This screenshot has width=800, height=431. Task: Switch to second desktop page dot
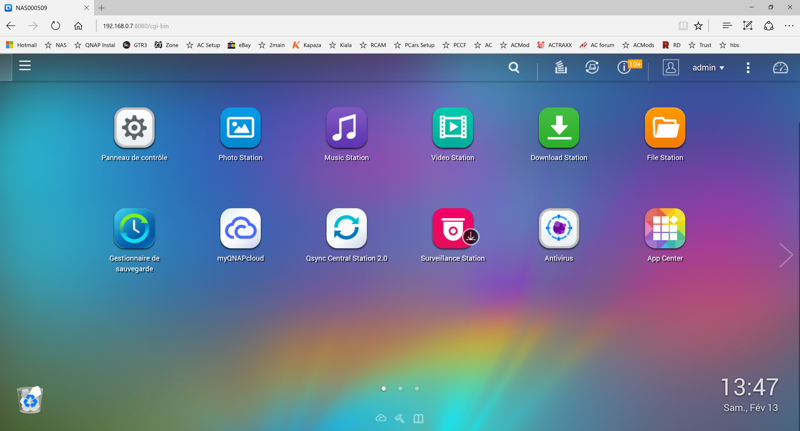point(400,388)
